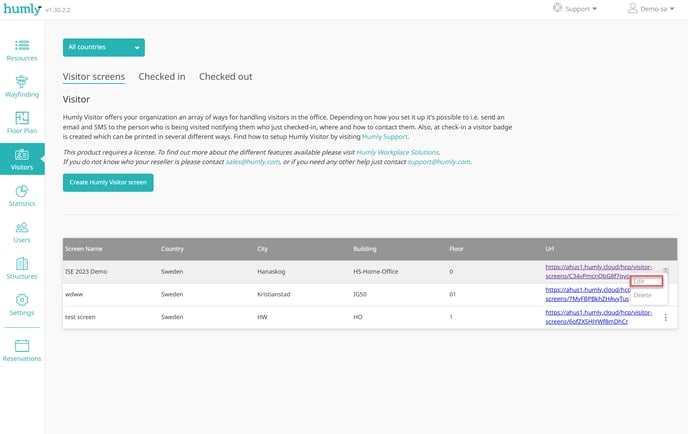Select the Visitors sidebar icon
This screenshot has width=688, height=434.
(x=22, y=160)
